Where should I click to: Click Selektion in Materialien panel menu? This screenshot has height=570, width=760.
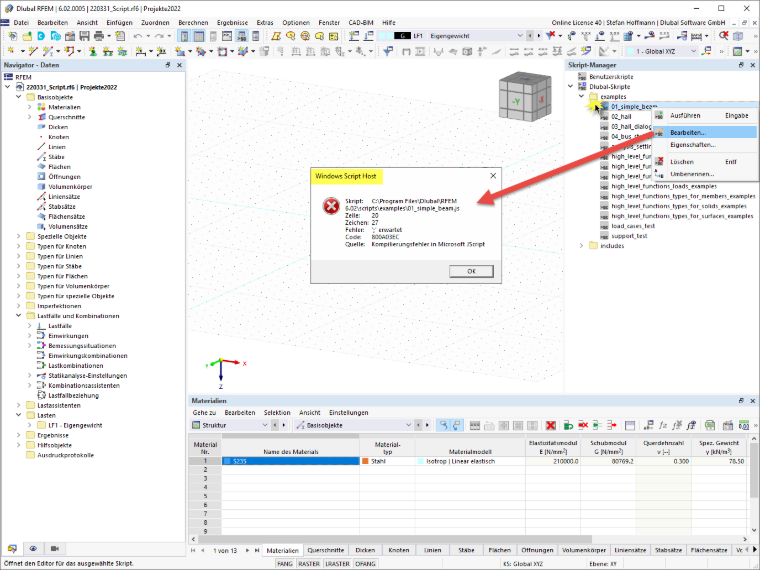pyautogui.click(x=277, y=412)
